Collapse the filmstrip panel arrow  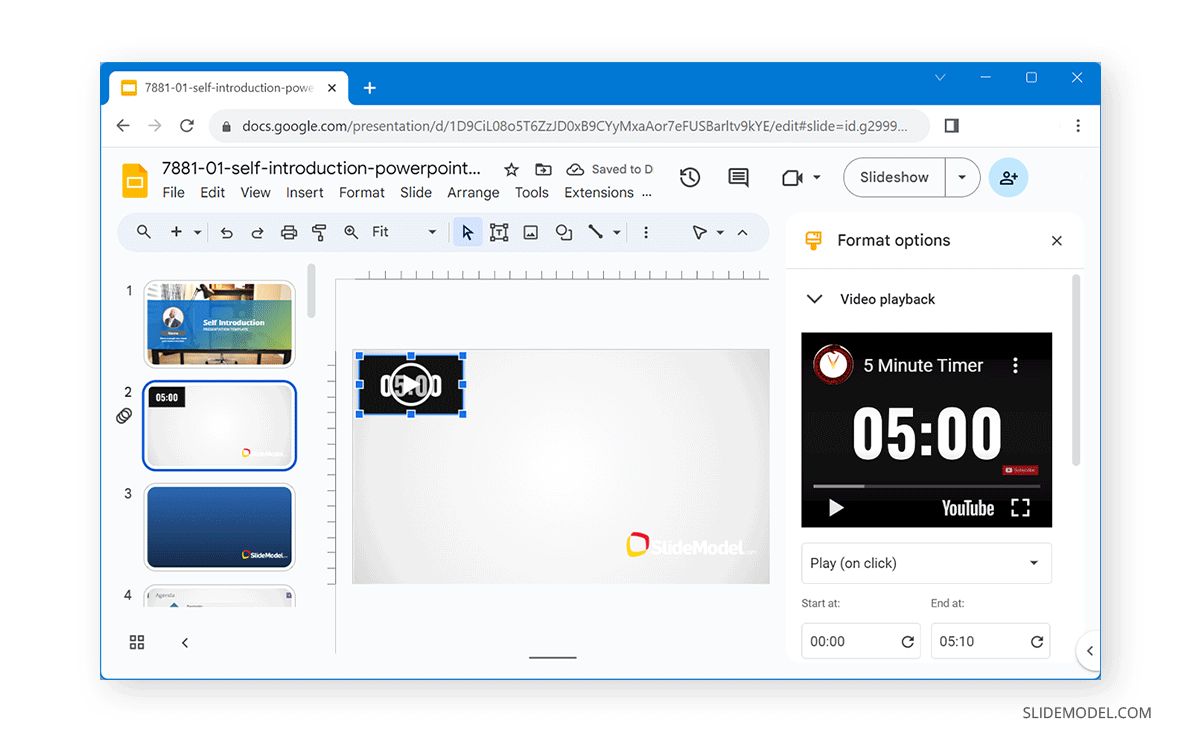[185, 643]
